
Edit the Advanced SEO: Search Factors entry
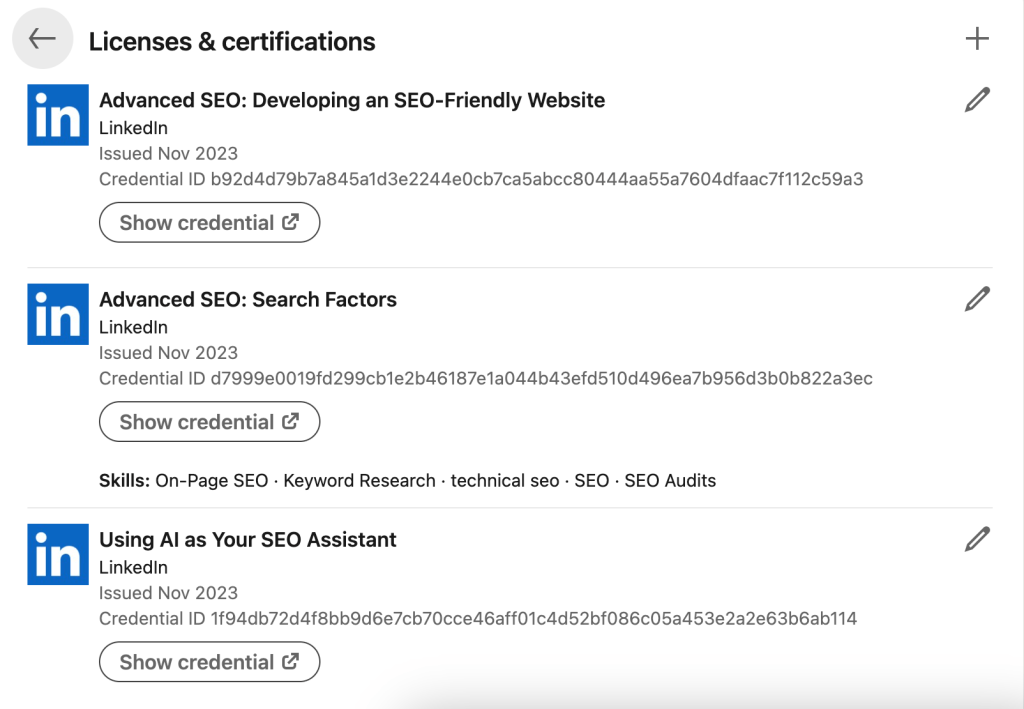[977, 299]
